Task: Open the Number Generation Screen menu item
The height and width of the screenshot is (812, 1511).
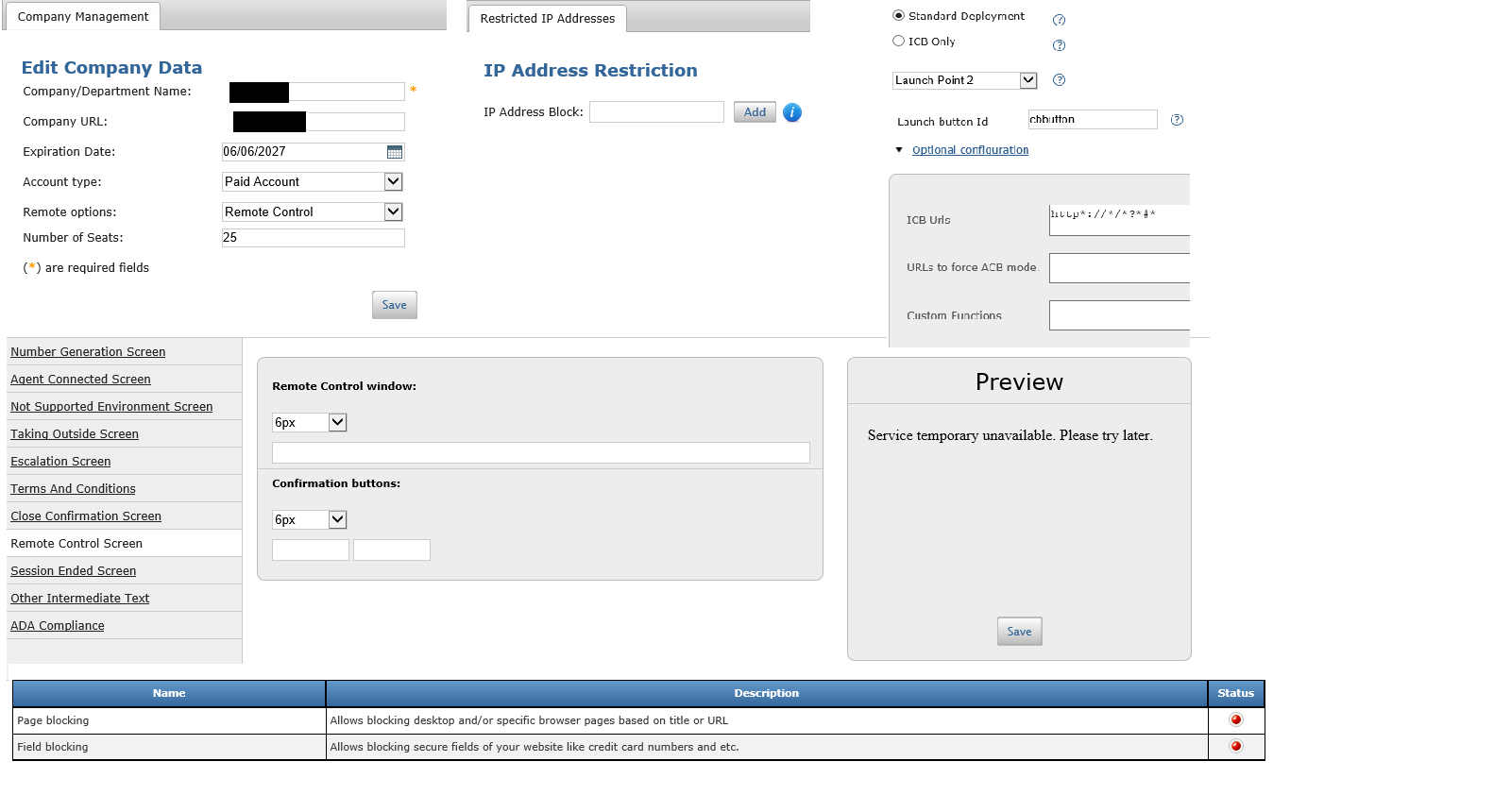Action: click(88, 352)
